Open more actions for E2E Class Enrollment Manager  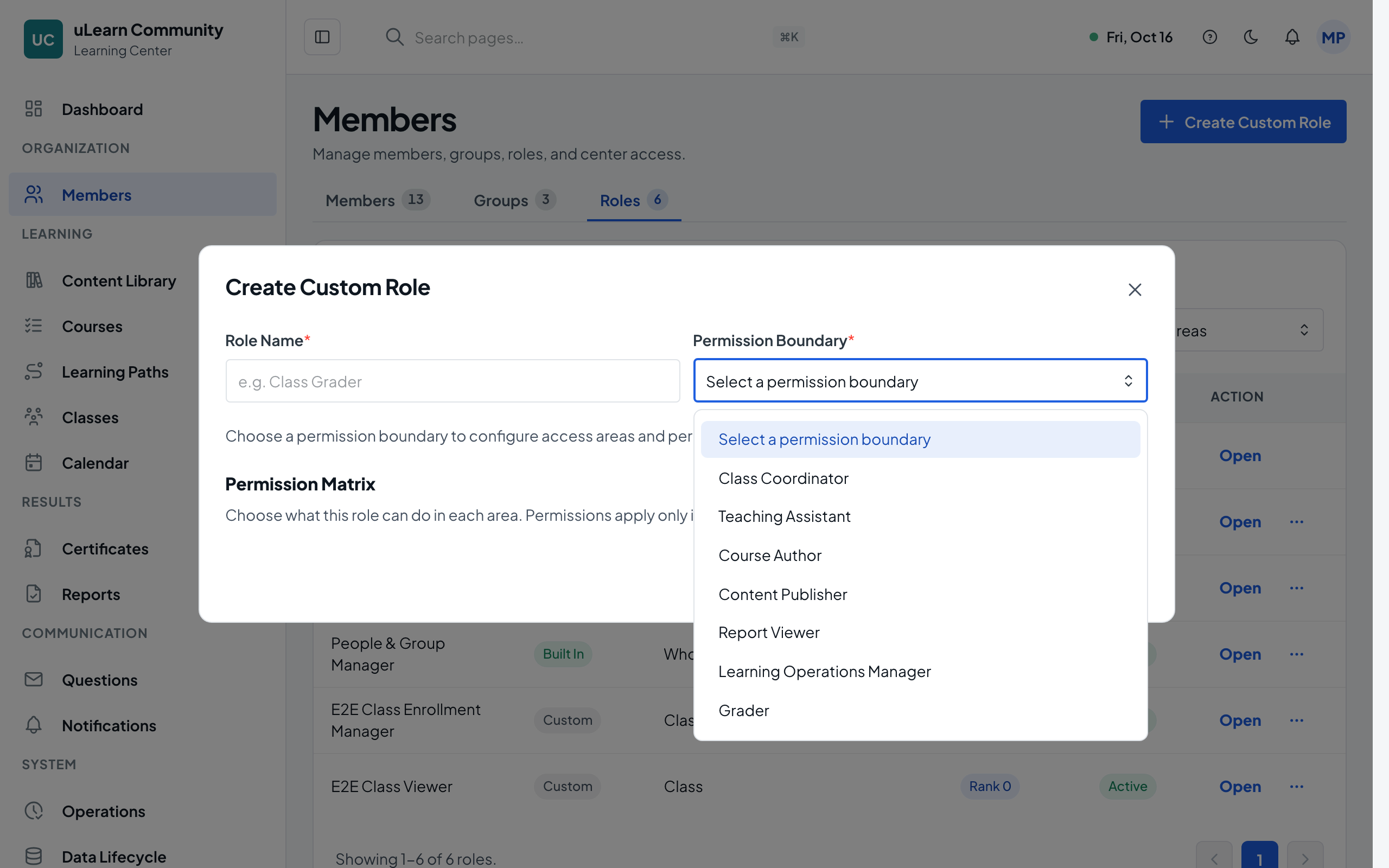1297,720
